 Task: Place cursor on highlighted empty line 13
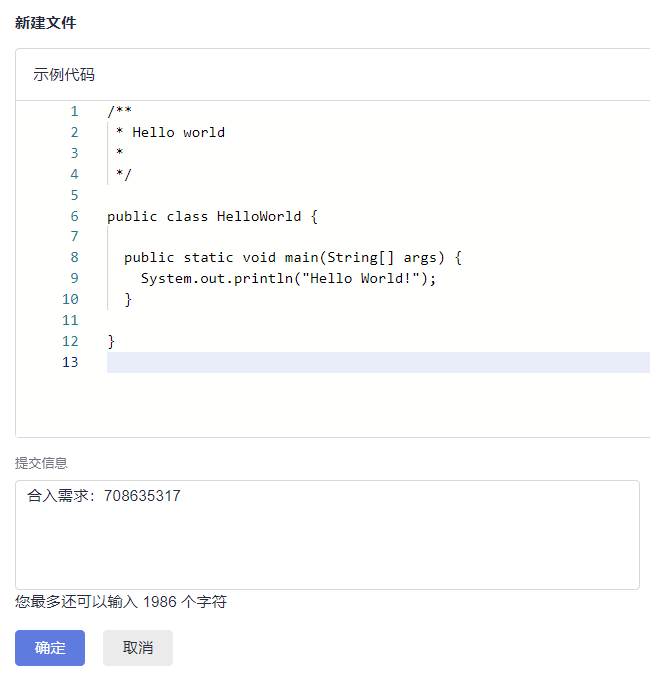click(378, 362)
